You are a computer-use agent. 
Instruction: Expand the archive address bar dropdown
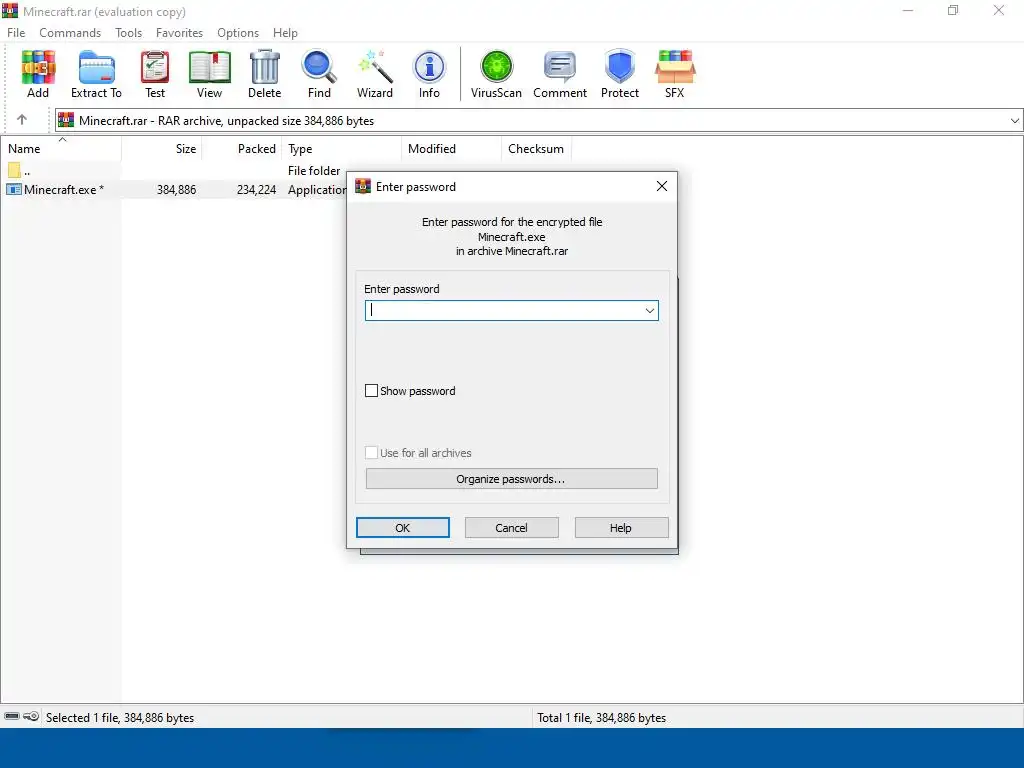(1014, 120)
